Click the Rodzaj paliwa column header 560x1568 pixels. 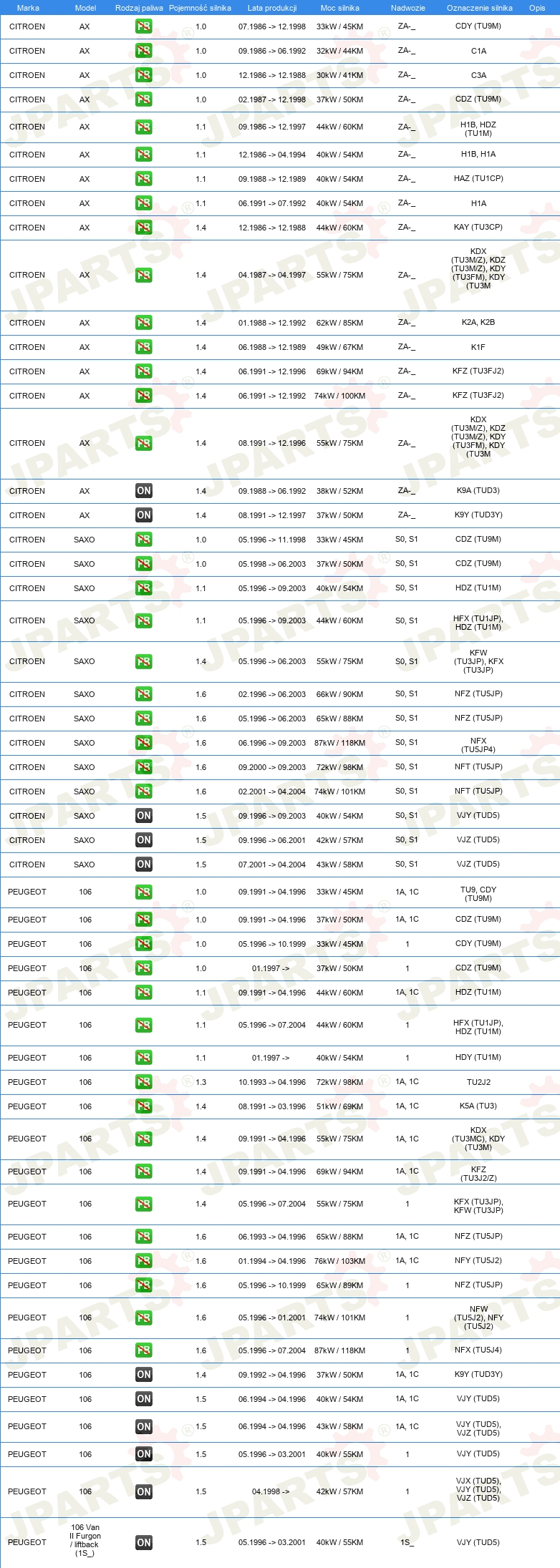139,8
